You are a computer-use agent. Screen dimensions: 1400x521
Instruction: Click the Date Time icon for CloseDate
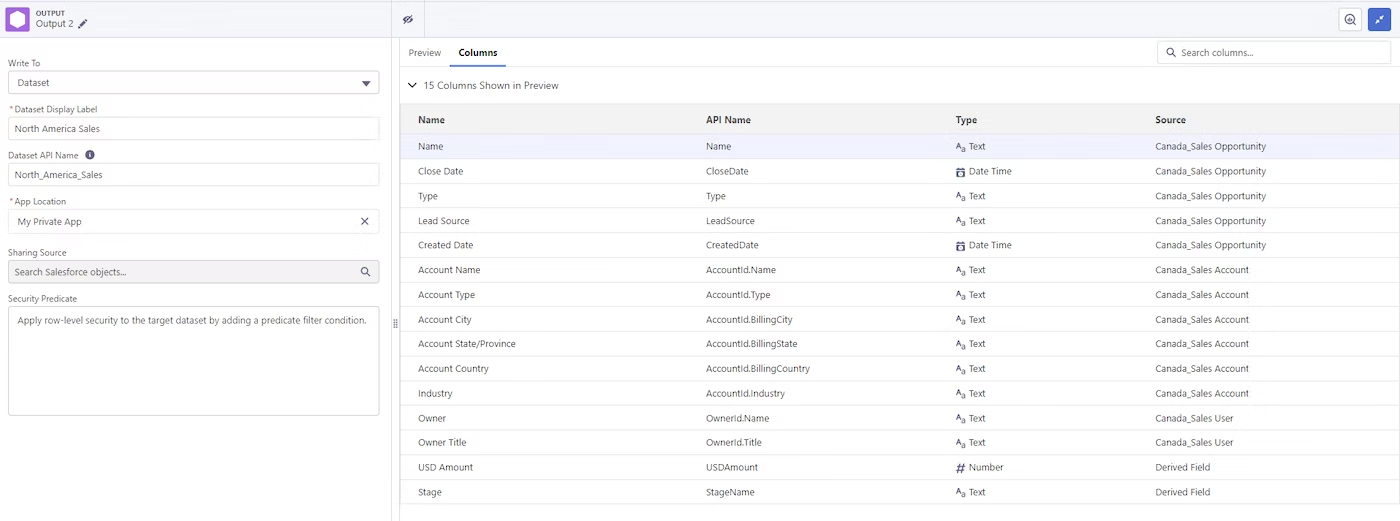(x=960, y=172)
